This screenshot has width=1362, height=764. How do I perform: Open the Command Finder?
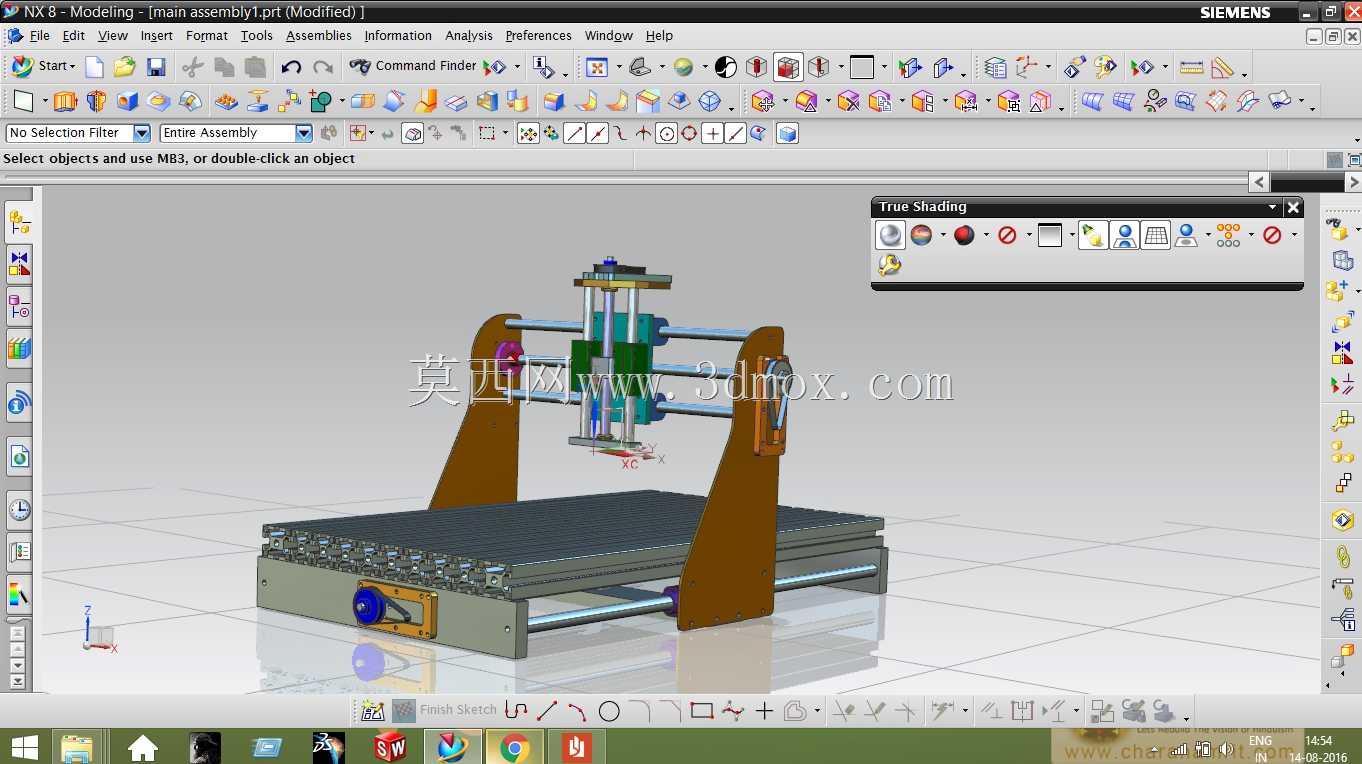coord(413,66)
